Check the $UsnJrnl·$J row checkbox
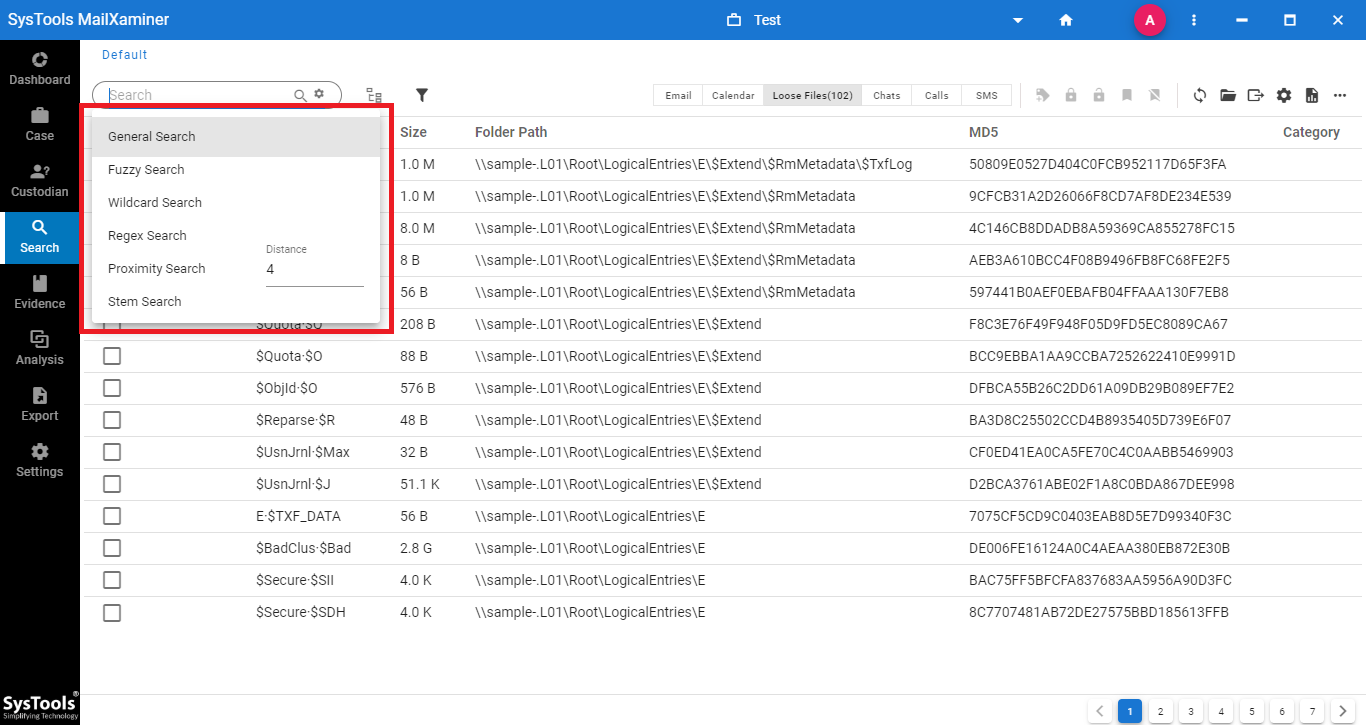 coord(112,484)
